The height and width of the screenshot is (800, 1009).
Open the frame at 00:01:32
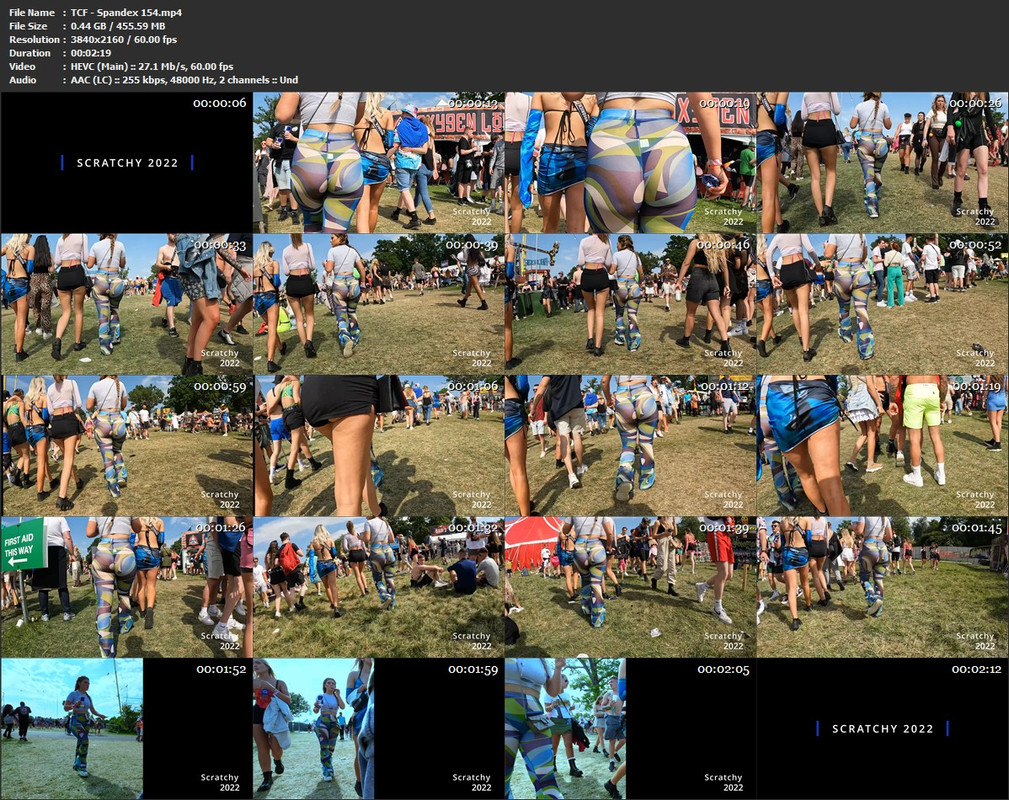pyautogui.click(x=378, y=587)
